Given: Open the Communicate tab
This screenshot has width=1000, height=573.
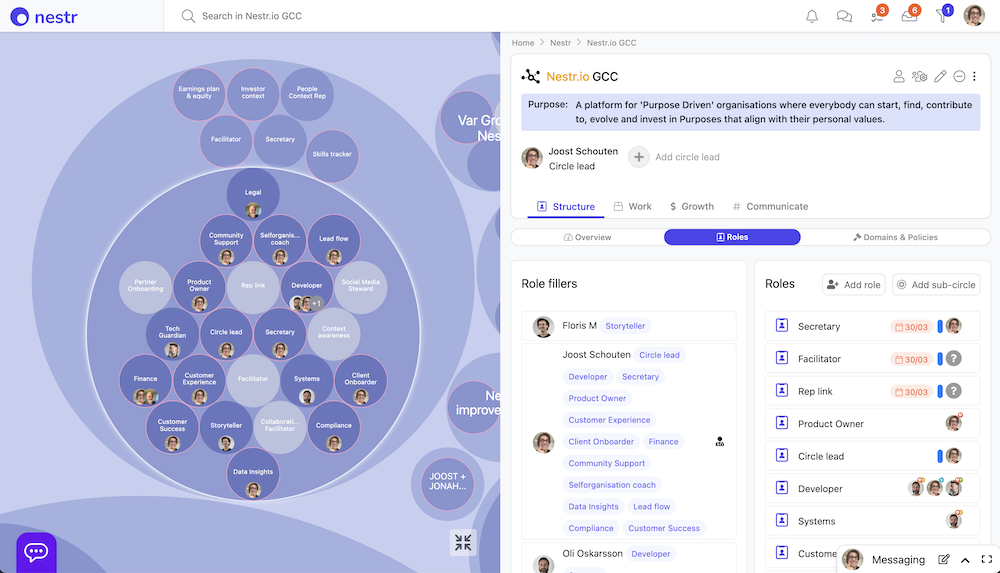Looking at the screenshot, I should point(770,207).
